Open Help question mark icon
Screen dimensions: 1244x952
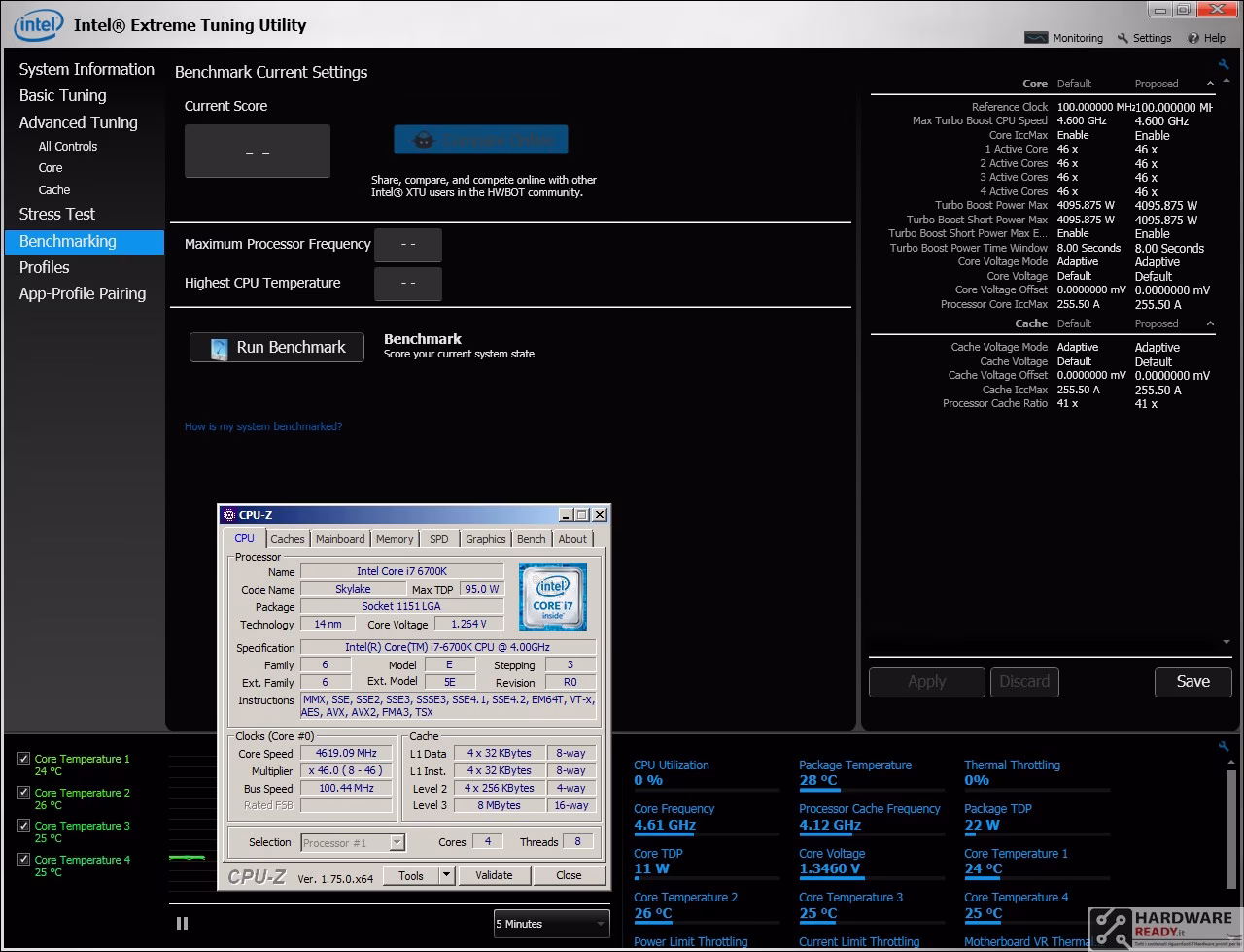[1192, 38]
